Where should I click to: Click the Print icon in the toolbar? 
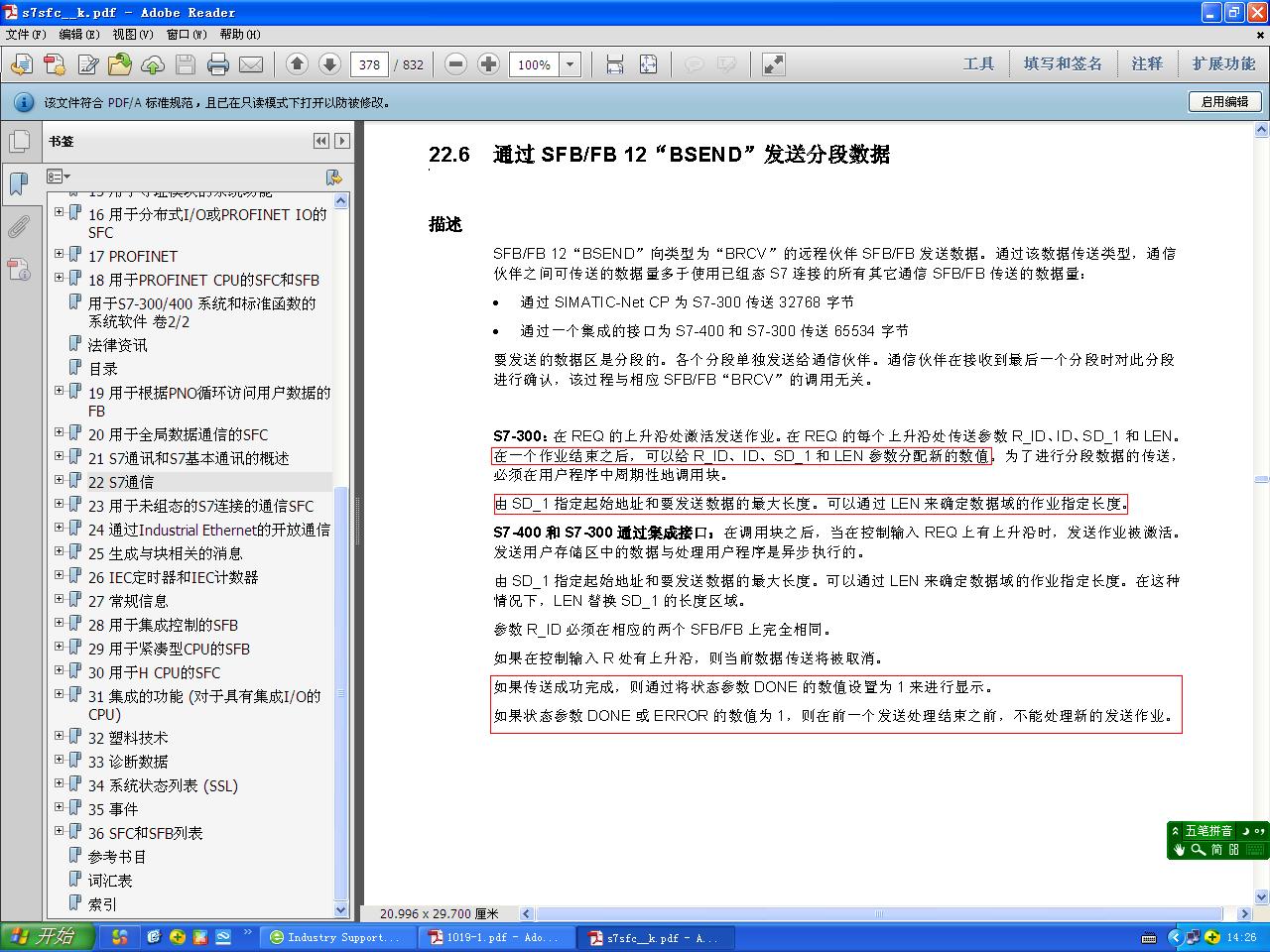(218, 64)
